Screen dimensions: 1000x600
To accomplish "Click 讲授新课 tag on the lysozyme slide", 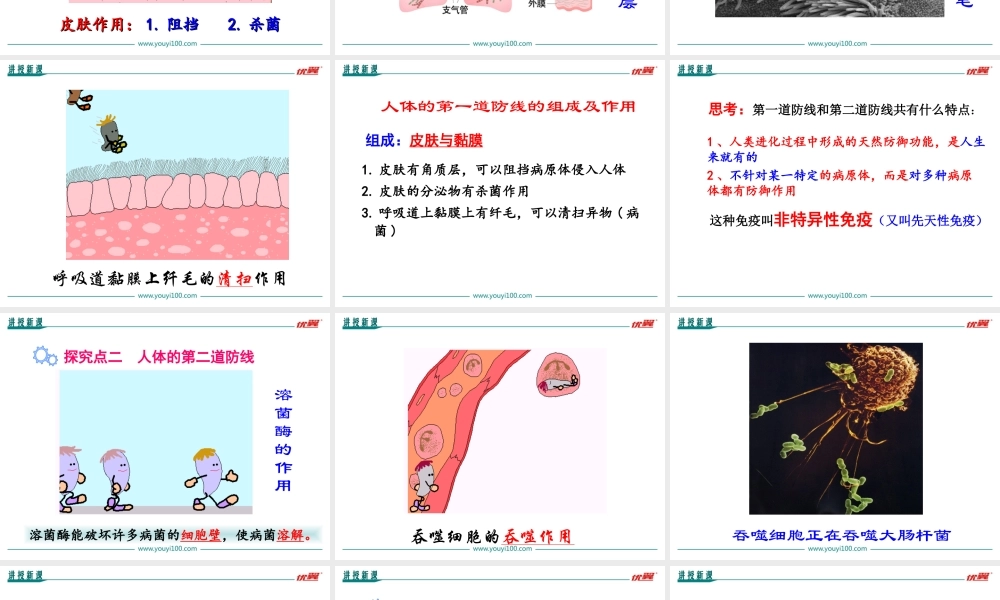I will click(x=25, y=323).
